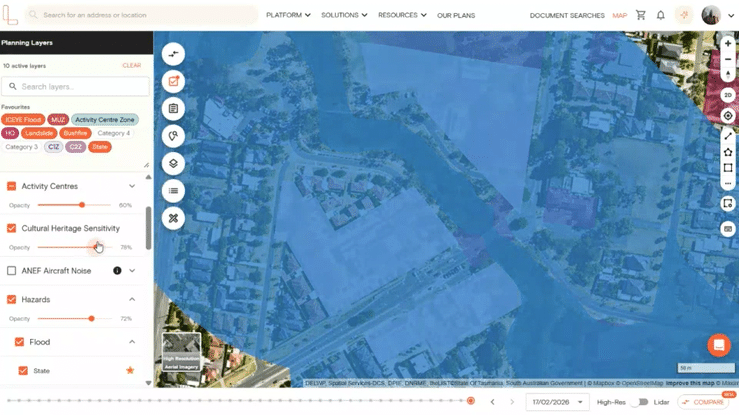Uncheck the State flood layer checkbox
The height and width of the screenshot is (415, 739).
[x=23, y=371]
